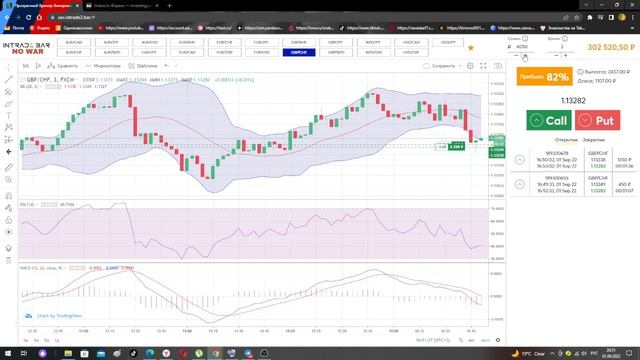The width and height of the screenshot is (640, 360).
Task: Click the undo arrow in the chart toolbar
Action: tap(167, 66)
